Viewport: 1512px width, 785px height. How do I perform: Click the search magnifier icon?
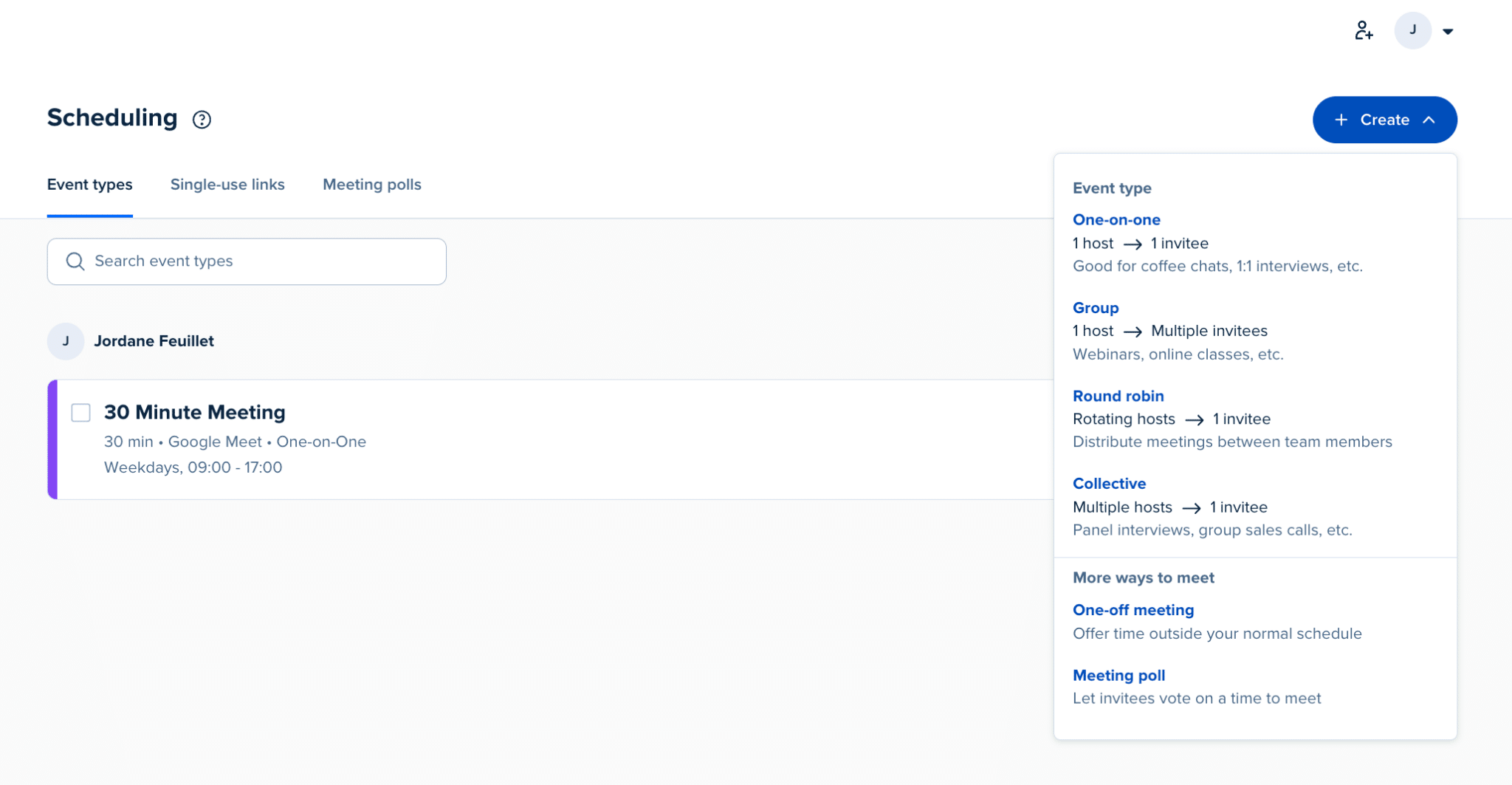(75, 261)
